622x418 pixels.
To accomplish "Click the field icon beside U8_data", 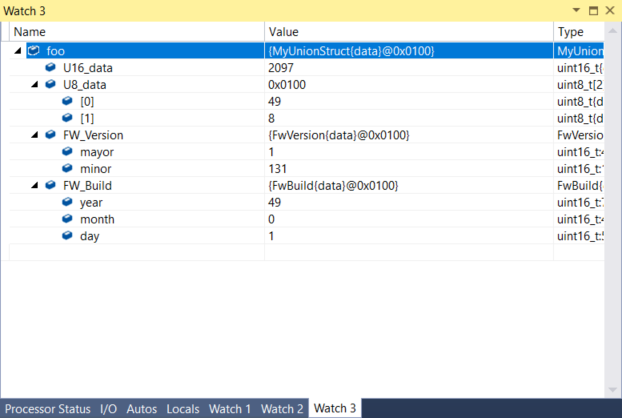I will [x=50, y=84].
